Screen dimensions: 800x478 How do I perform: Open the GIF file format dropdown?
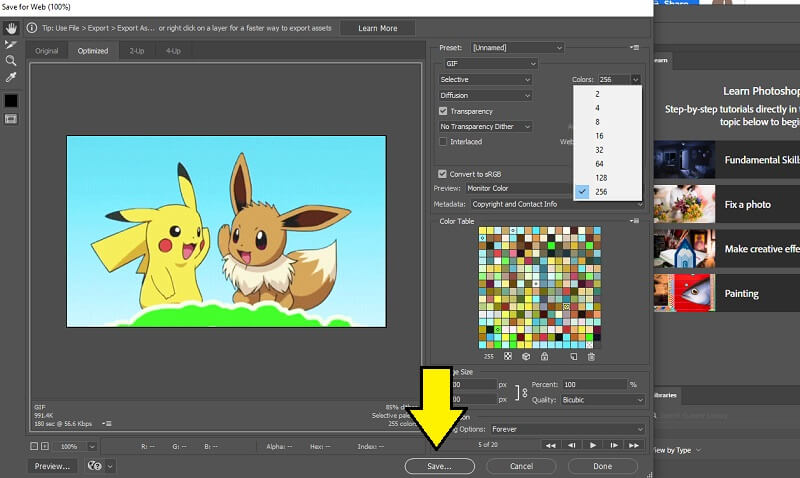point(491,63)
